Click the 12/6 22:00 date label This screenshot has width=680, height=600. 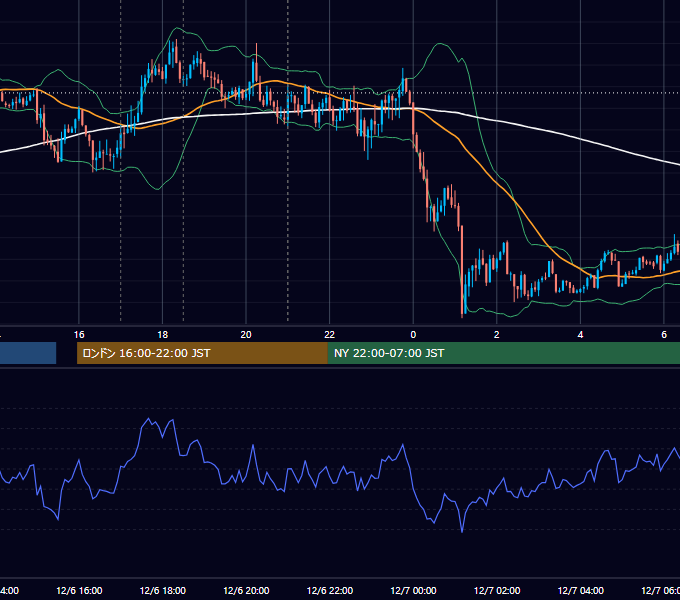(330, 590)
